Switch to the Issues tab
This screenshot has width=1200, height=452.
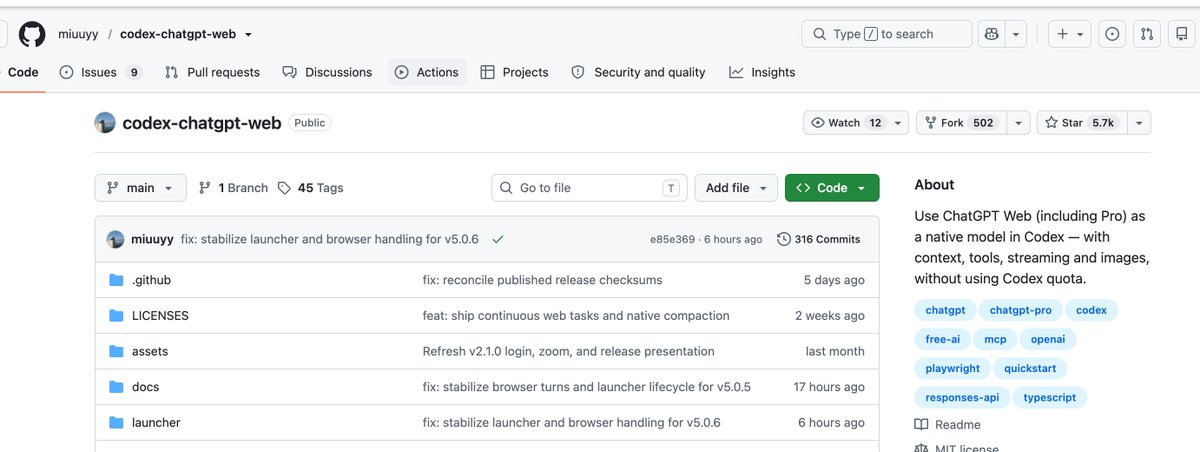pos(101,72)
